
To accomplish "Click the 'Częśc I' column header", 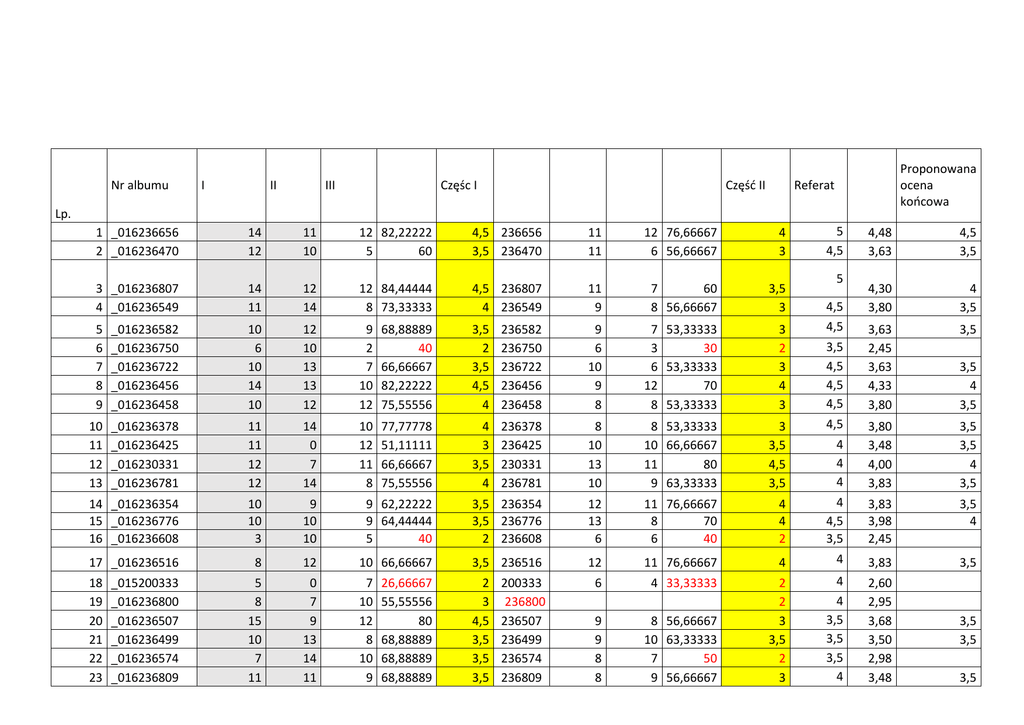I will coord(458,185).
